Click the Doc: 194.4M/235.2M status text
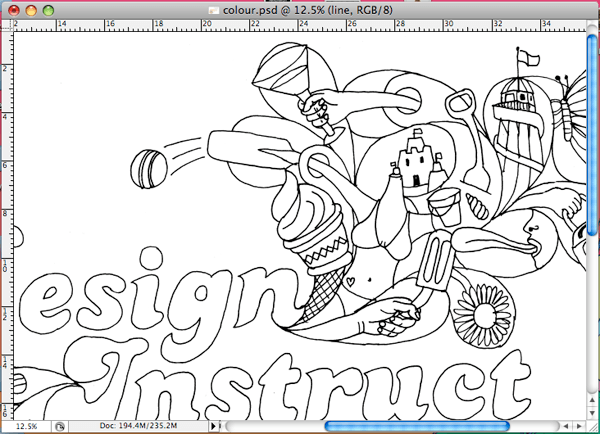Image resolution: width=600 pixels, height=434 pixels. tap(138, 426)
